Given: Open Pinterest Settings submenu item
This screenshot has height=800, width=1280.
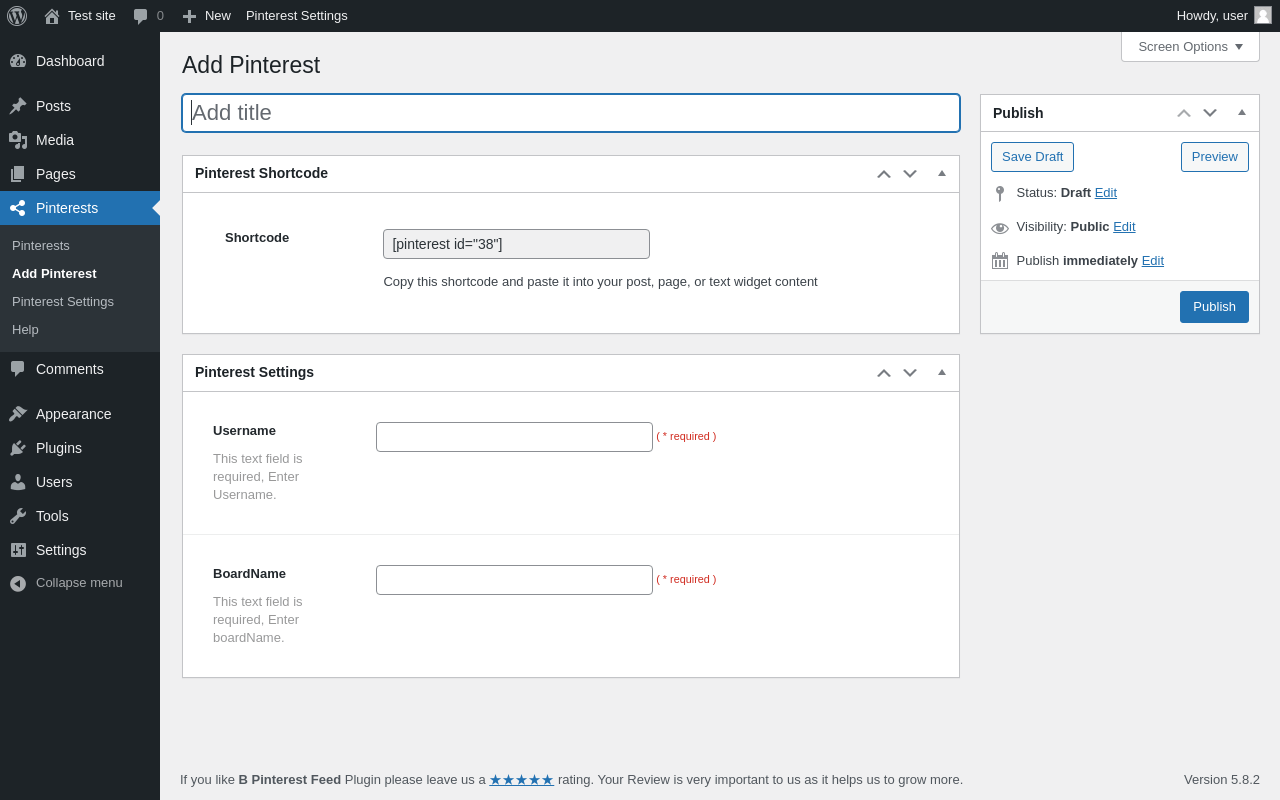Looking at the screenshot, I should click(x=63, y=302).
